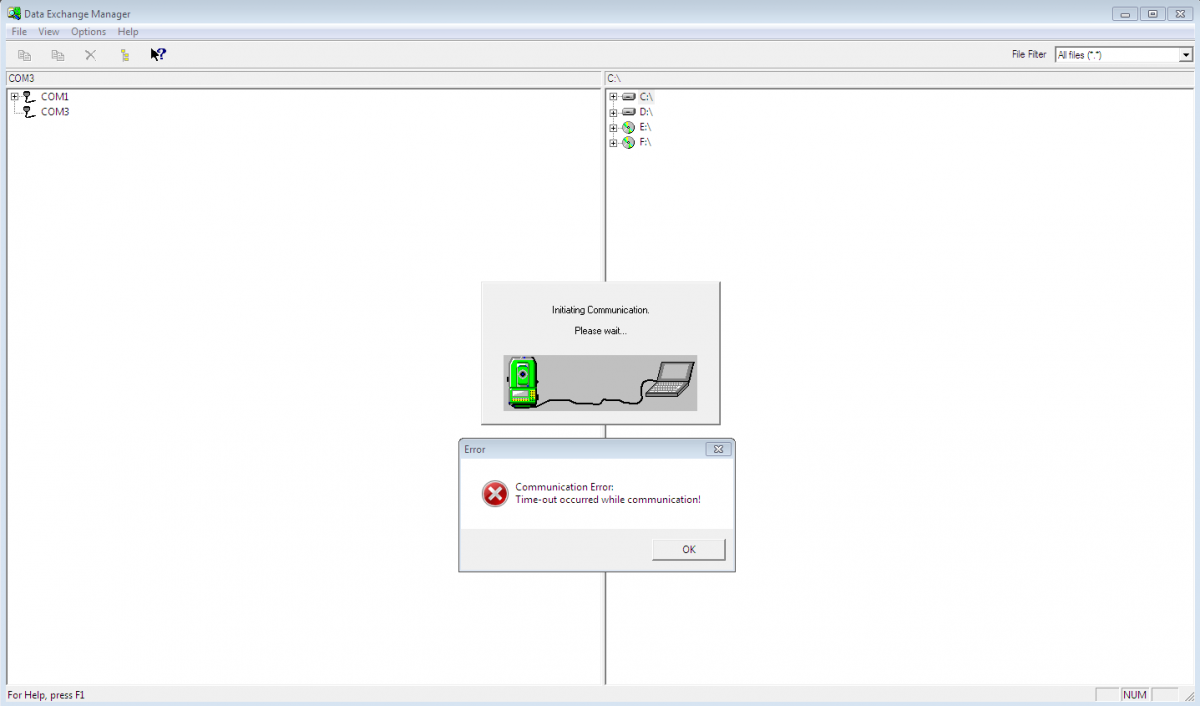Click OK in the Error dialog
The height and width of the screenshot is (706, 1200).
(688, 549)
